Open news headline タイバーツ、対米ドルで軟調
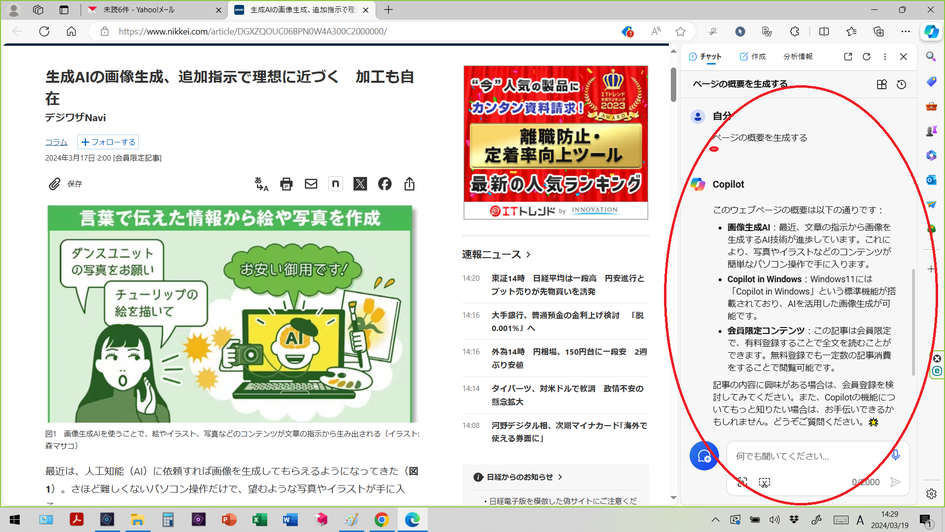The image size is (945, 532). point(567,395)
